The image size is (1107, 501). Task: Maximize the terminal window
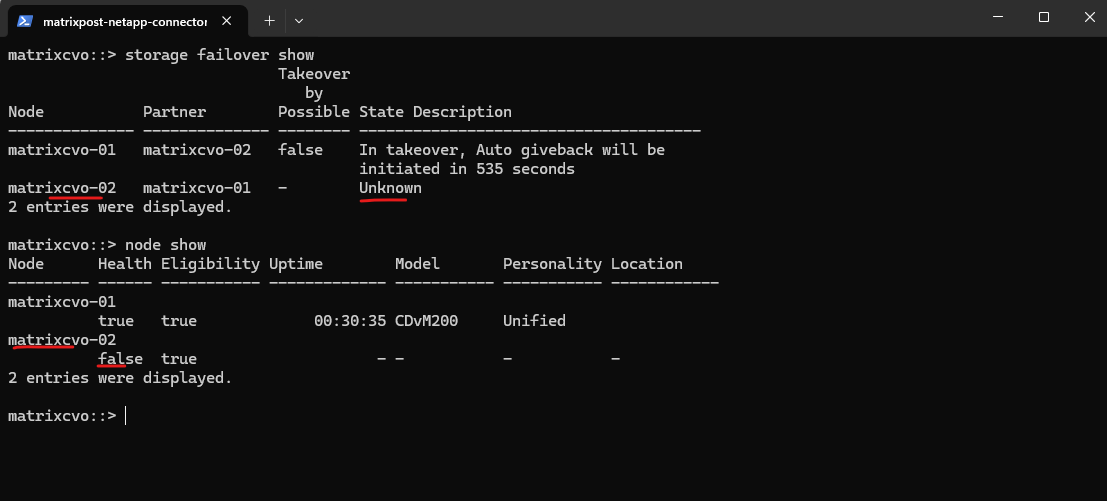point(1044,17)
